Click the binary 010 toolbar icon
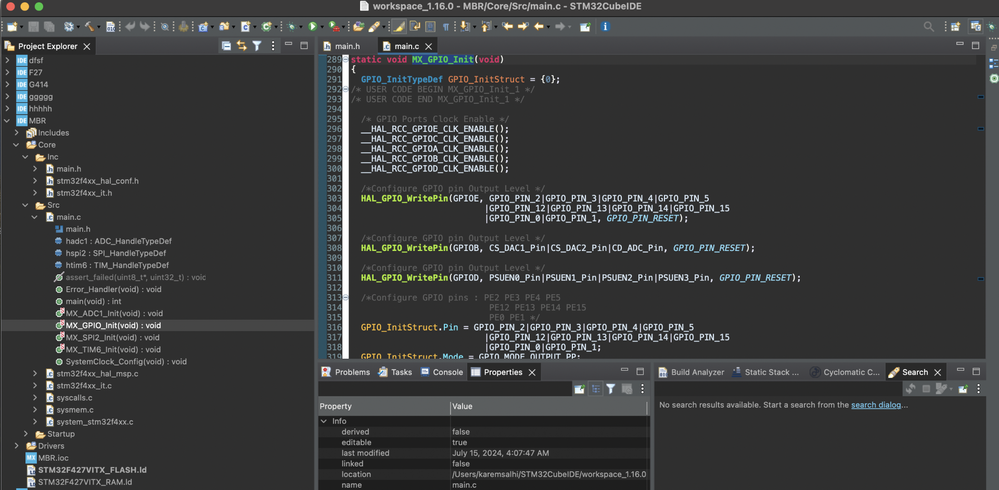The image size is (999, 490). (x=110, y=27)
